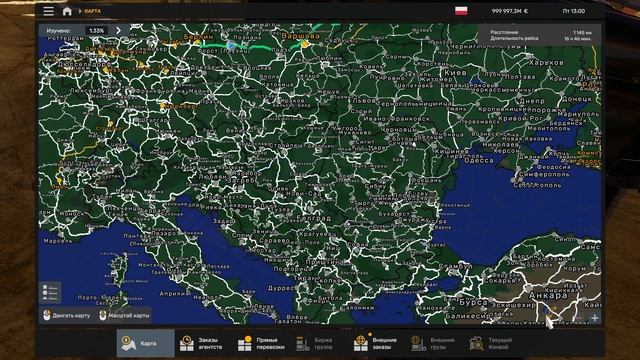Click the Кишинёв city label

(x=451, y=151)
